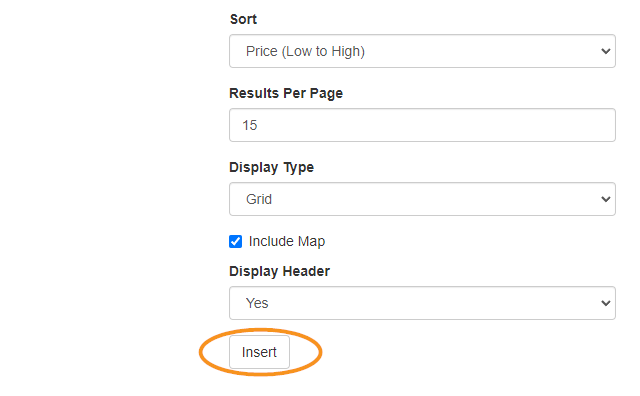Screen dimensions: 640x396
Task: Click the value 15 in Results Per Page
Action: (x=250, y=125)
